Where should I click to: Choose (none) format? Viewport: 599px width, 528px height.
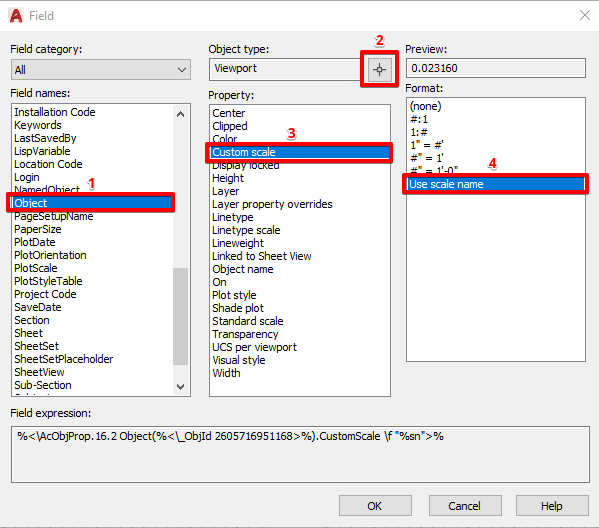click(425, 106)
